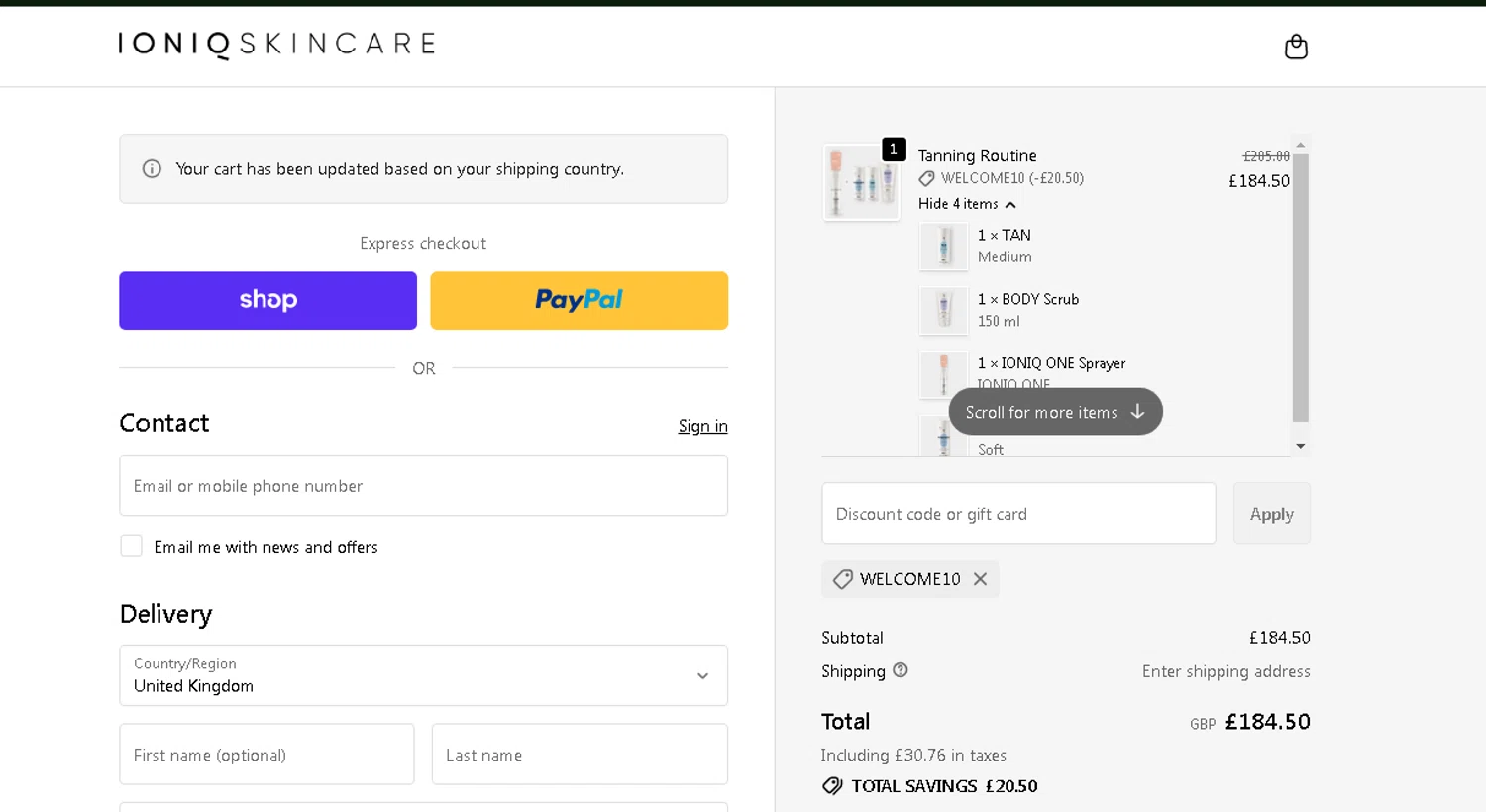Collapse the Hide 4 items list

point(967,204)
